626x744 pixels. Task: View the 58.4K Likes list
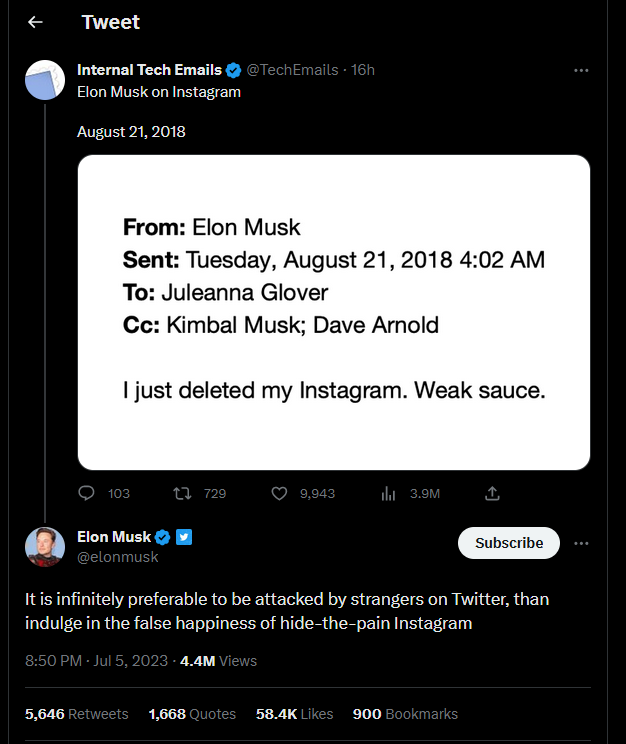294,714
